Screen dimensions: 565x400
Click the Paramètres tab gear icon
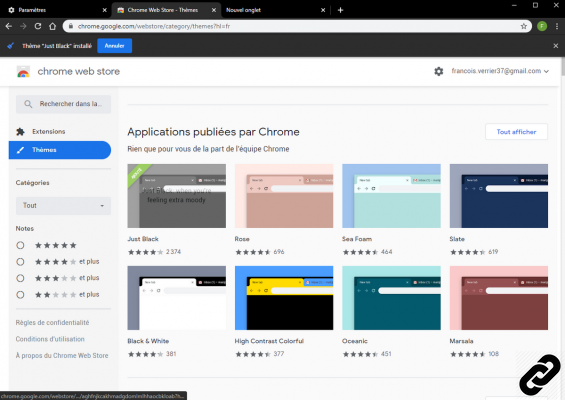(11, 10)
